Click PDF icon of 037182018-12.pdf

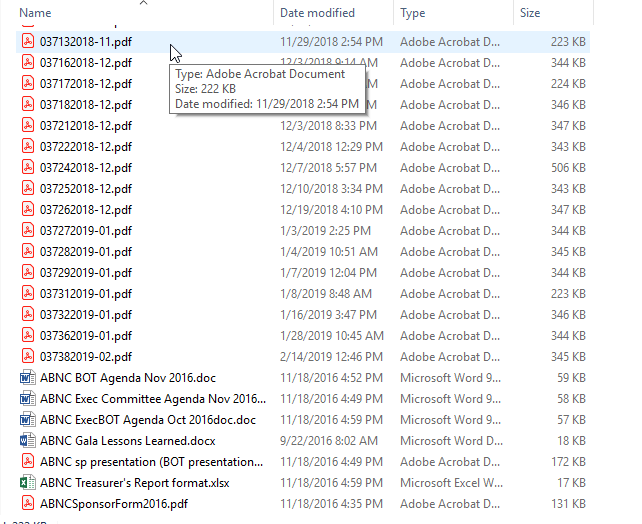tap(27, 104)
